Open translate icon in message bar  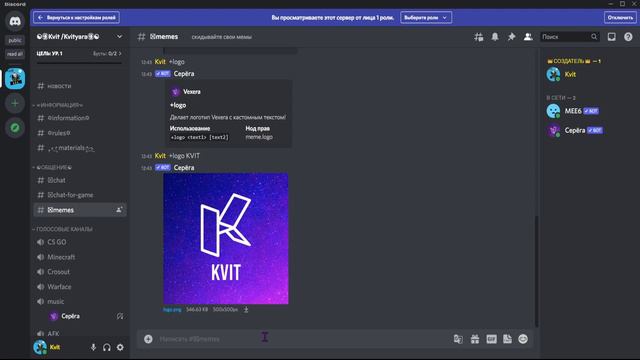pos(458,339)
